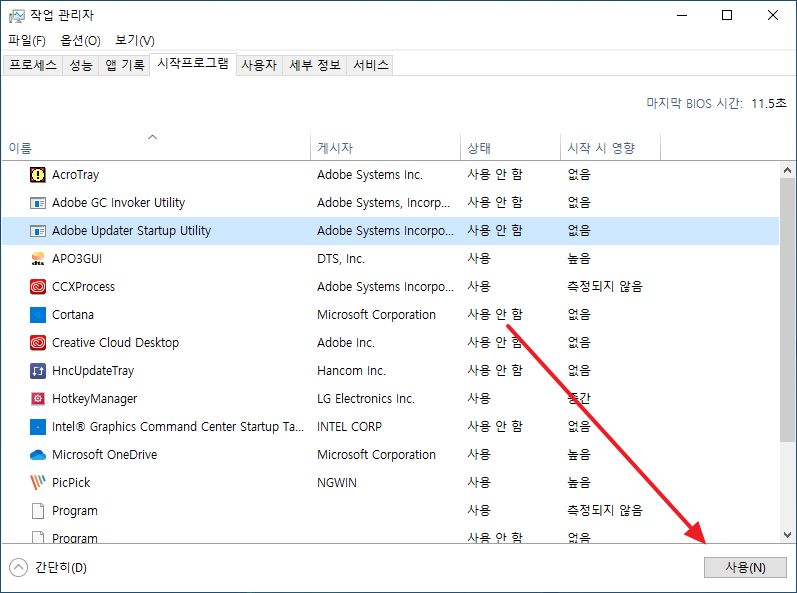The image size is (797, 593).
Task: Select the AcroTray row name
Action: (75, 175)
